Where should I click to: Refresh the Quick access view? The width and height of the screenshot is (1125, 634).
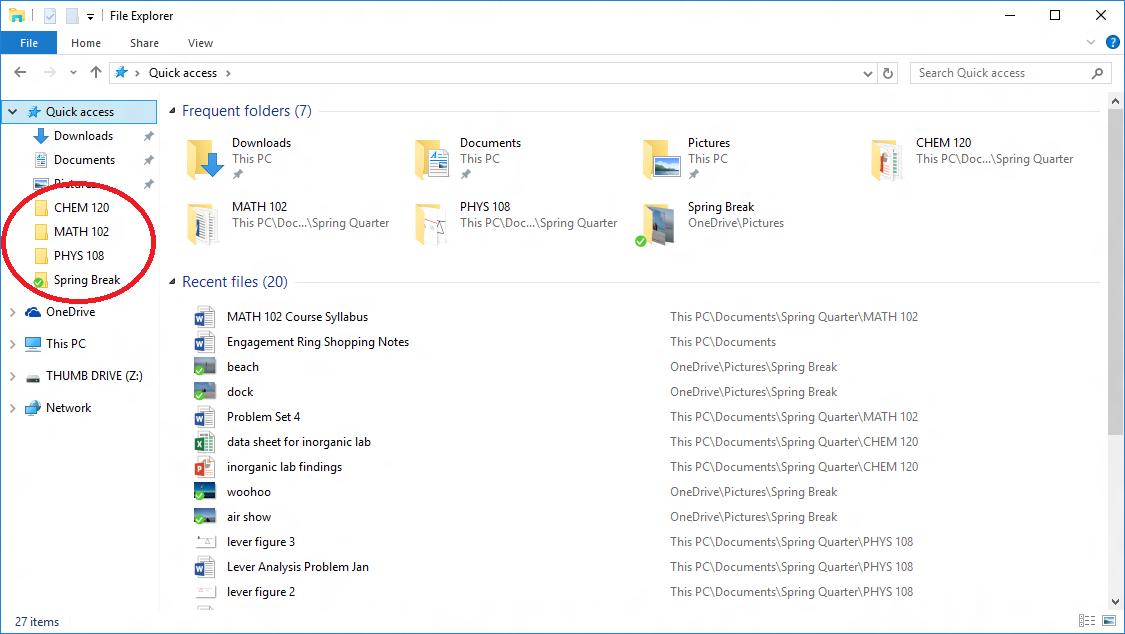tap(888, 73)
